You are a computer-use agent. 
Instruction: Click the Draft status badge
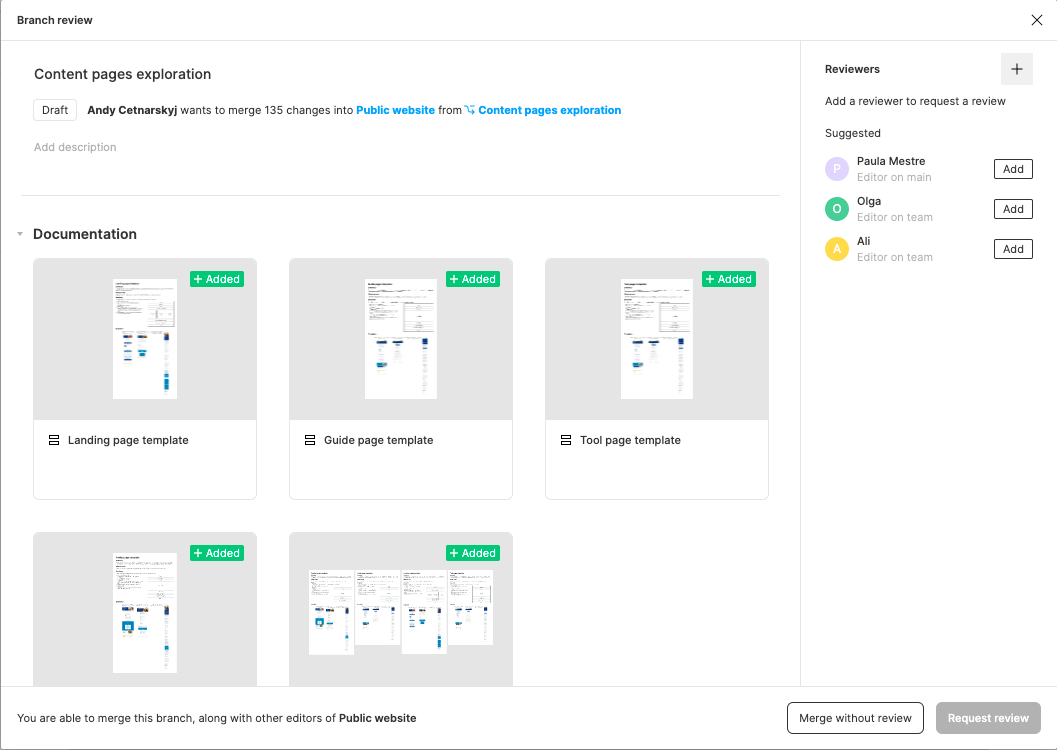pos(54,110)
